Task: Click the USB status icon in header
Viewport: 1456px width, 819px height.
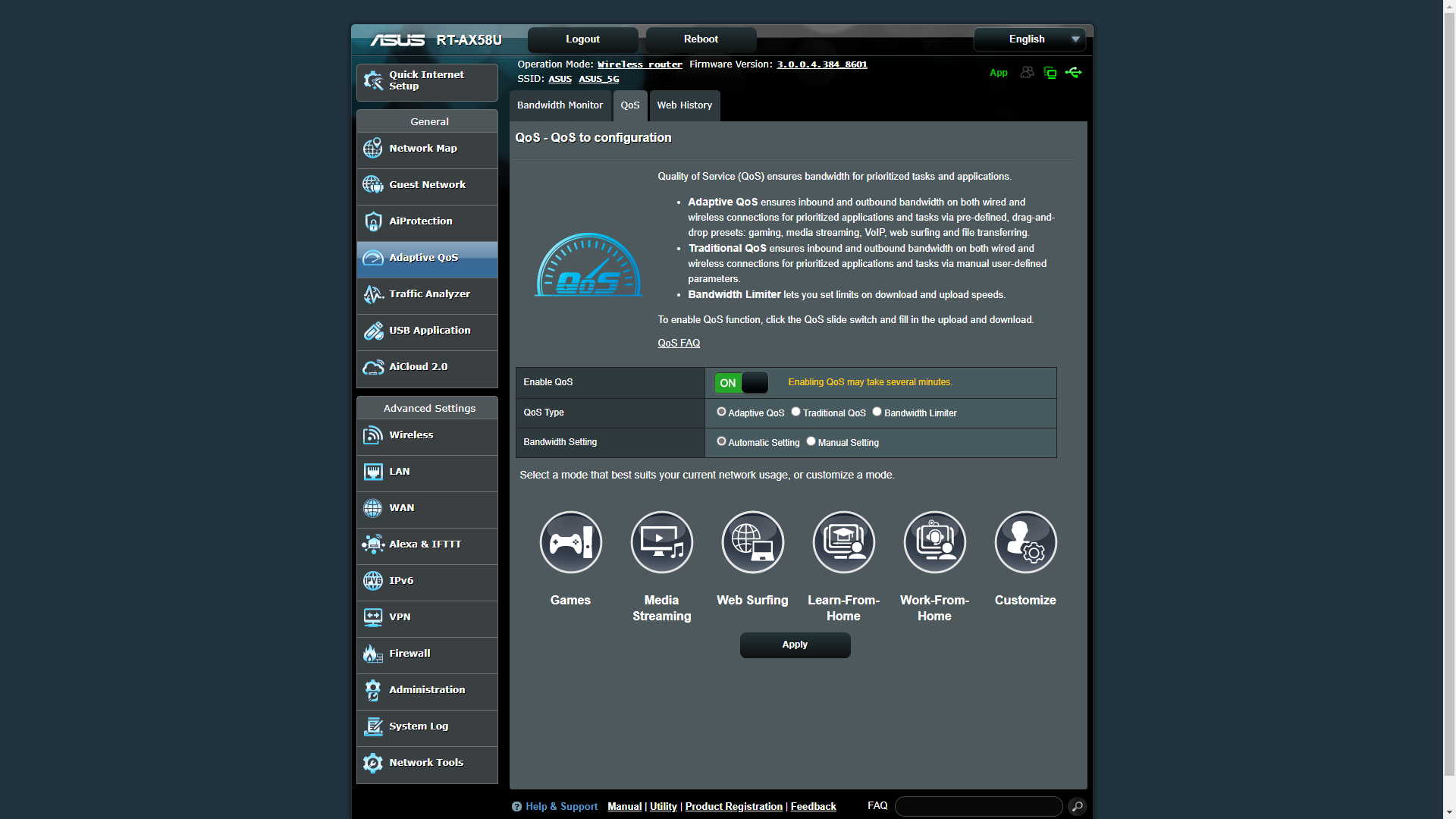Action: (1073, 73)
